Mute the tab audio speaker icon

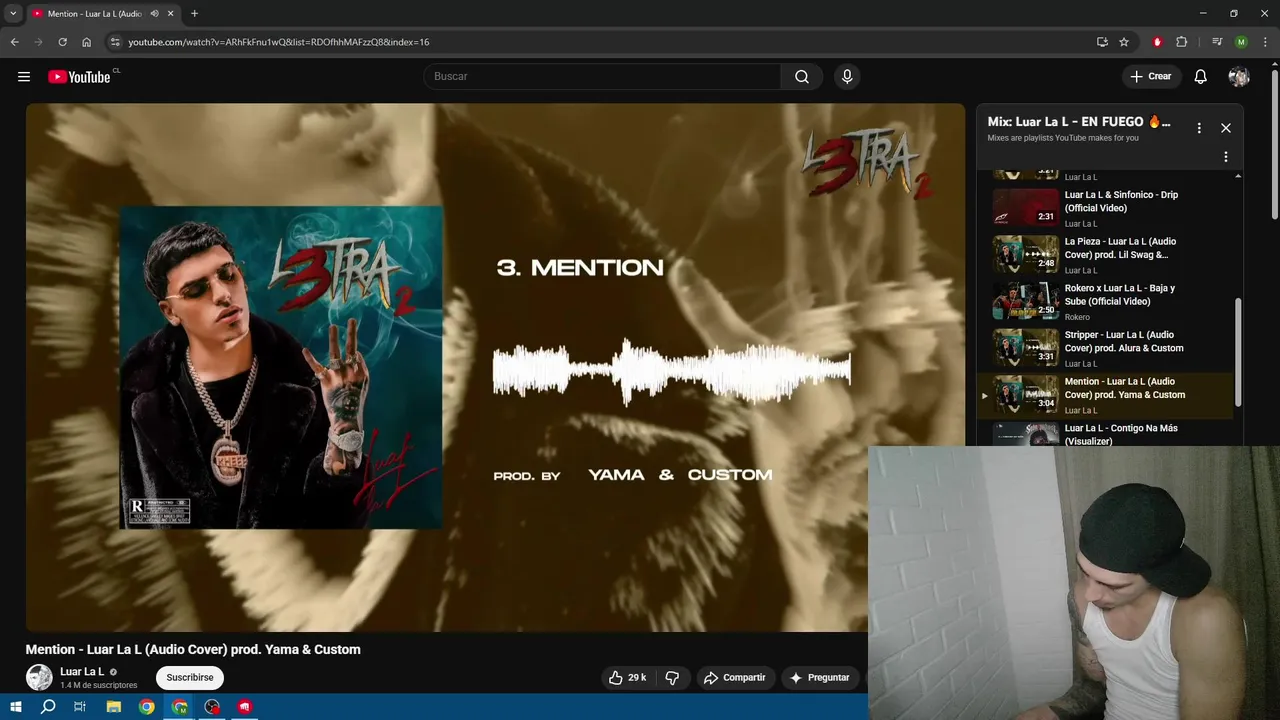click(155, 14)
